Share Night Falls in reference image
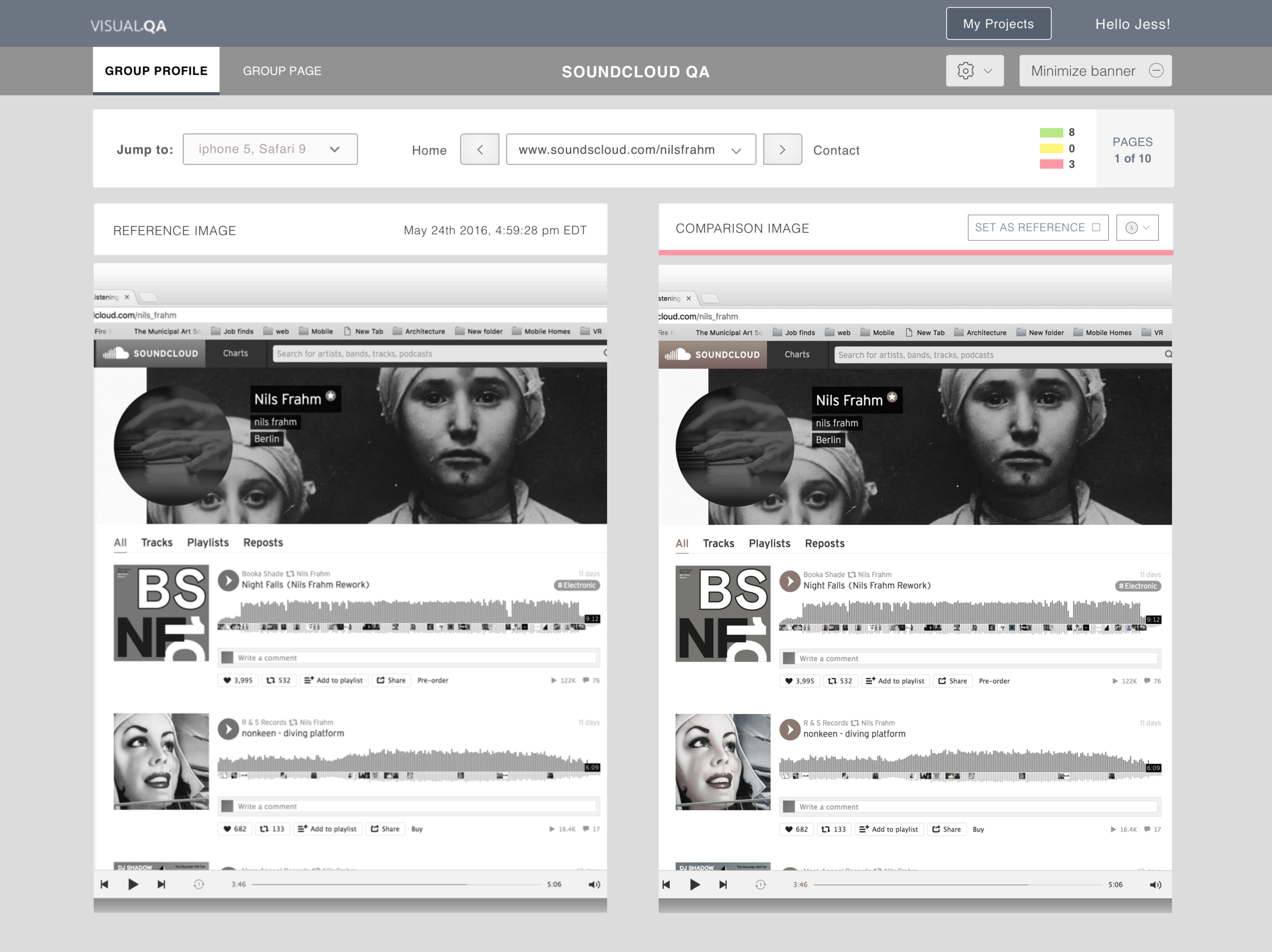This screenshot has width=1272, height=952. click(x=391, y=680)
